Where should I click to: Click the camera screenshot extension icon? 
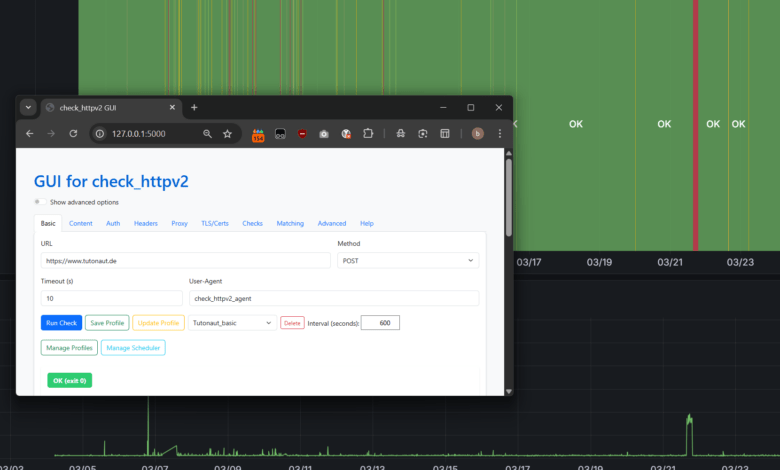click(324, 133)
